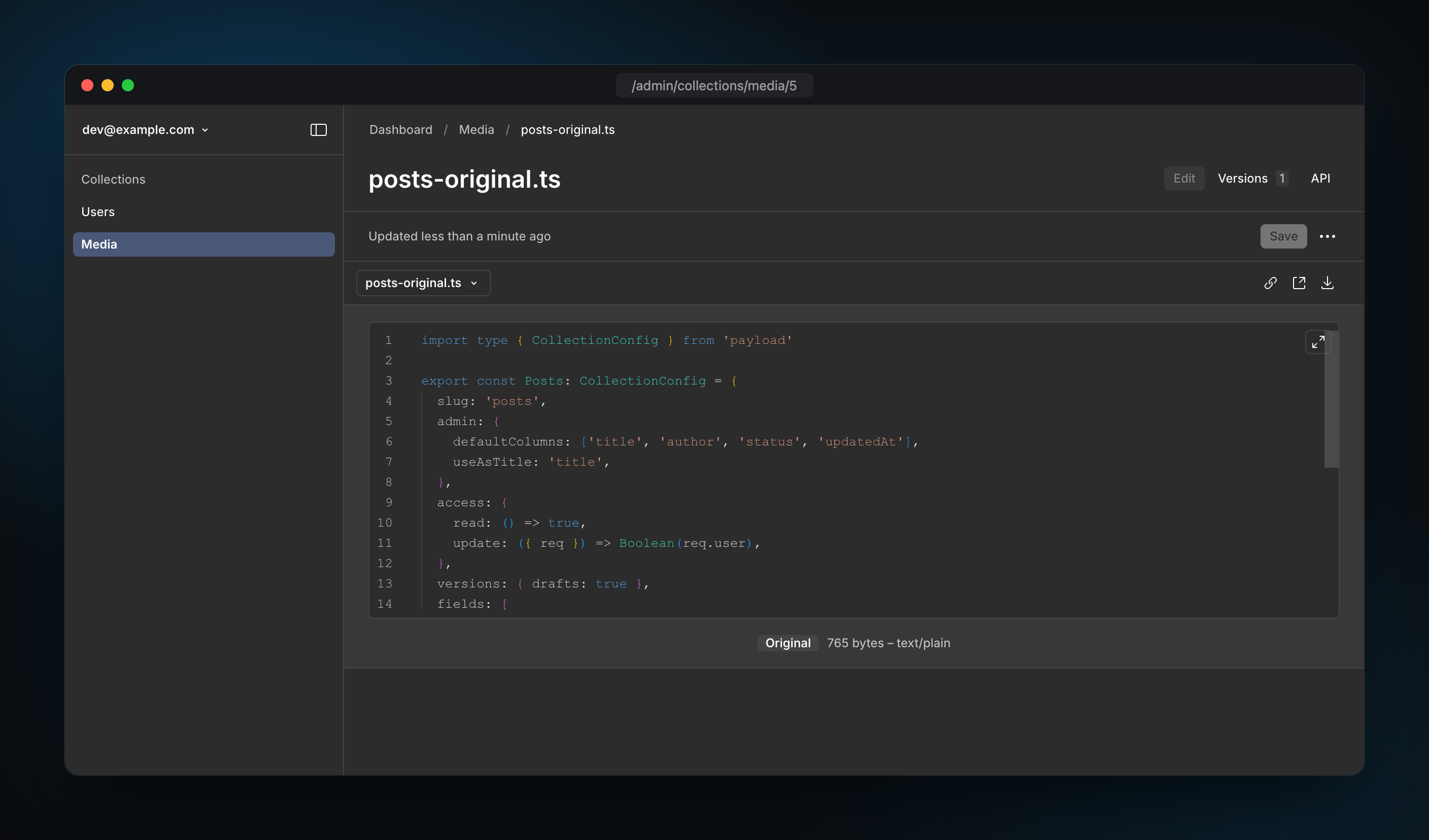Expand code preview to fullscreen

coord(1318,342)
